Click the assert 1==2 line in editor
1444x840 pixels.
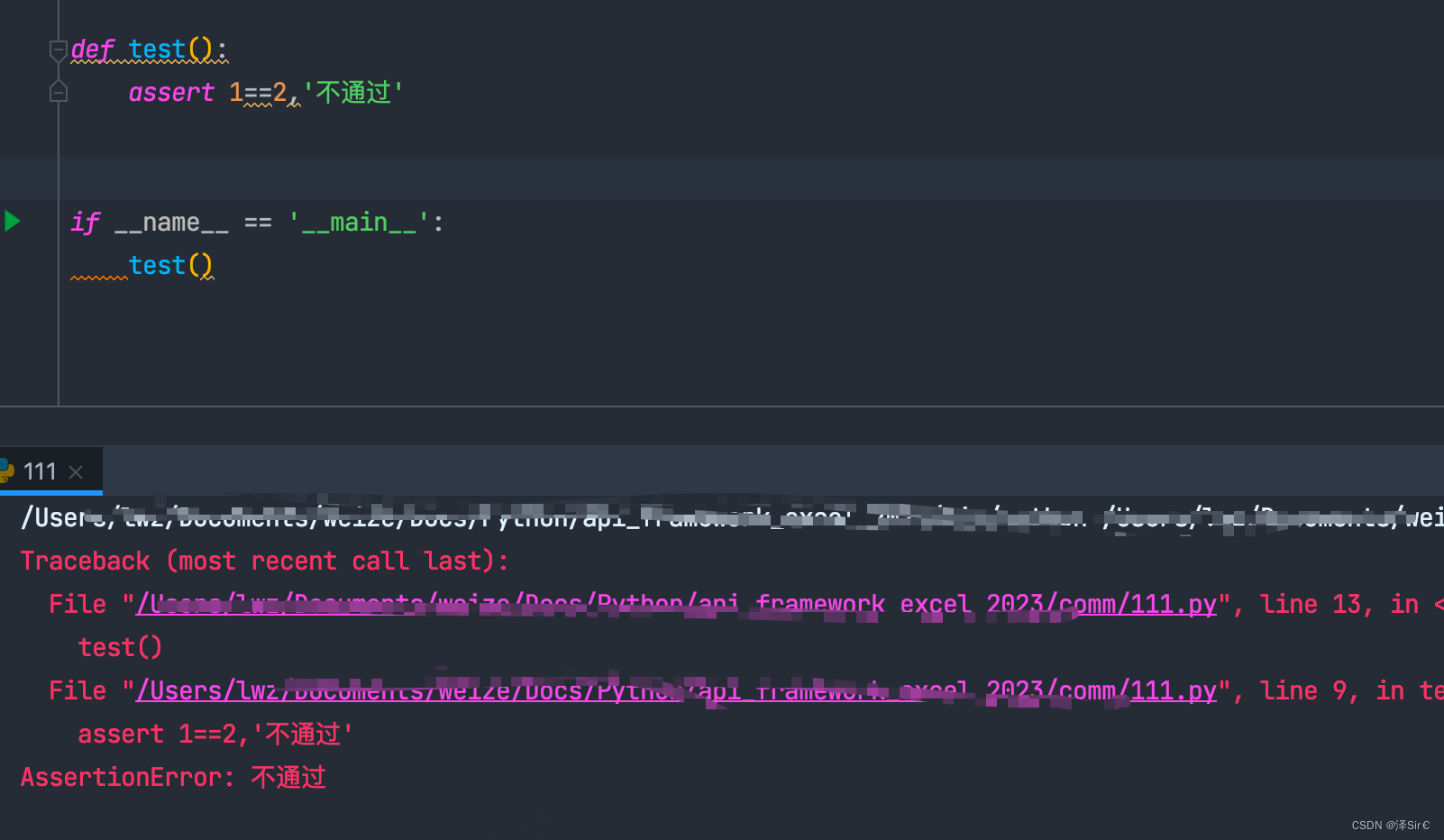[266, 92]
